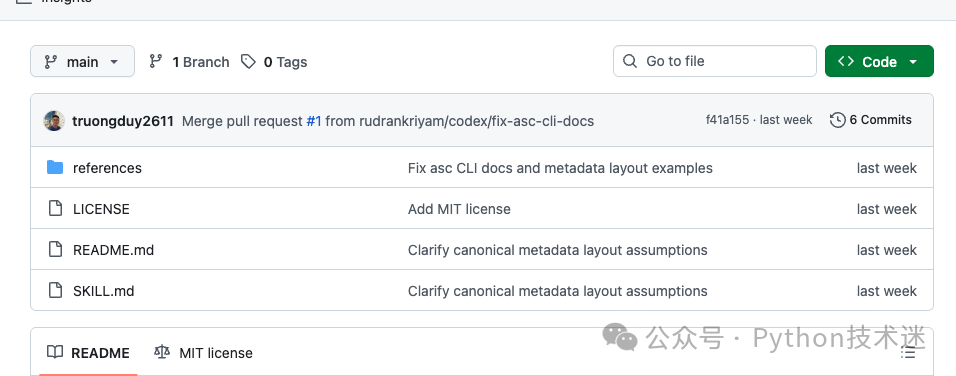The image size is (956, 376).
Task: Click truongduy2611's avatar thumbnail
Action: click(x=54, y=121)
